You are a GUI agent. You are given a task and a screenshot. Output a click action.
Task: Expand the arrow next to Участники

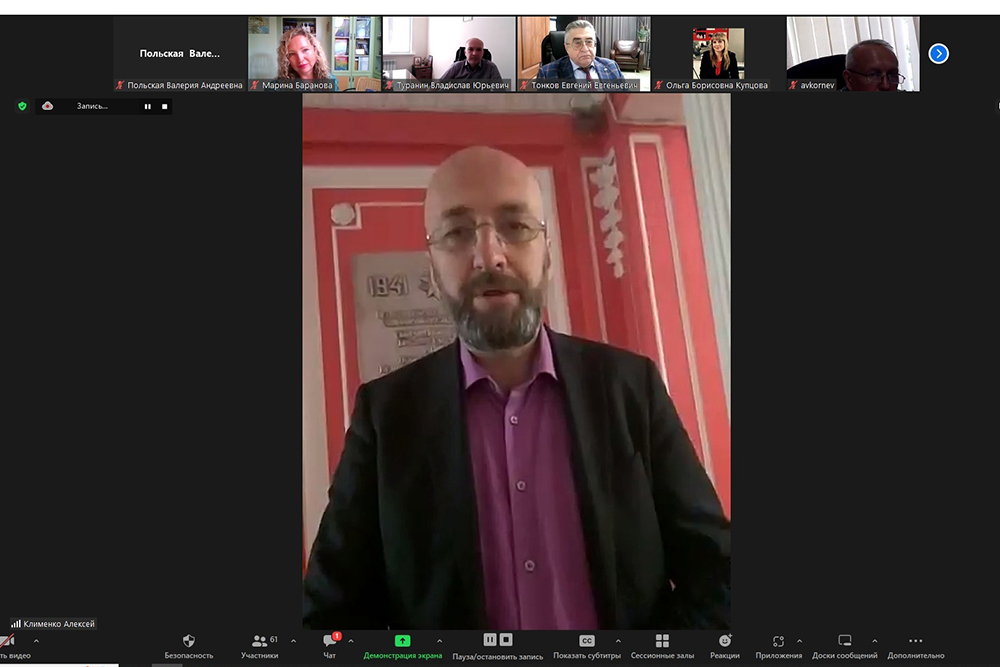[293, 641]
